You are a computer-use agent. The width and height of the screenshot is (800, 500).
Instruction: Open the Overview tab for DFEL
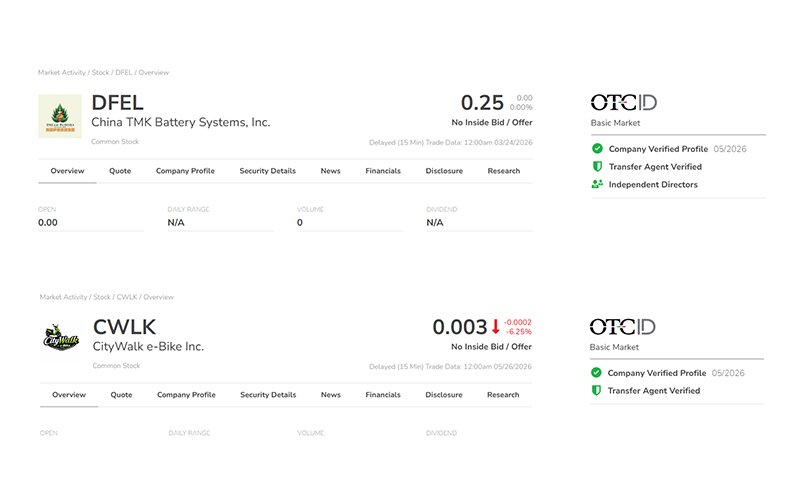[67, 171]
